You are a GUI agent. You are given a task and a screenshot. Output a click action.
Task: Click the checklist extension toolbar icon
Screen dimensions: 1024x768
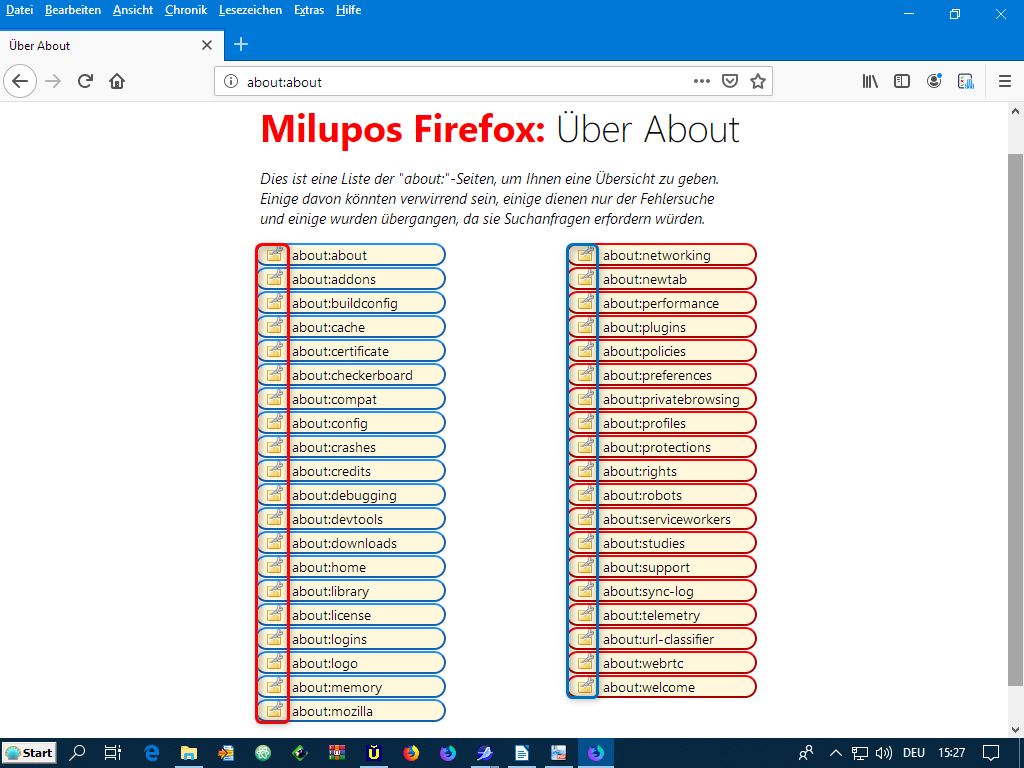click(x=966, y=82)
